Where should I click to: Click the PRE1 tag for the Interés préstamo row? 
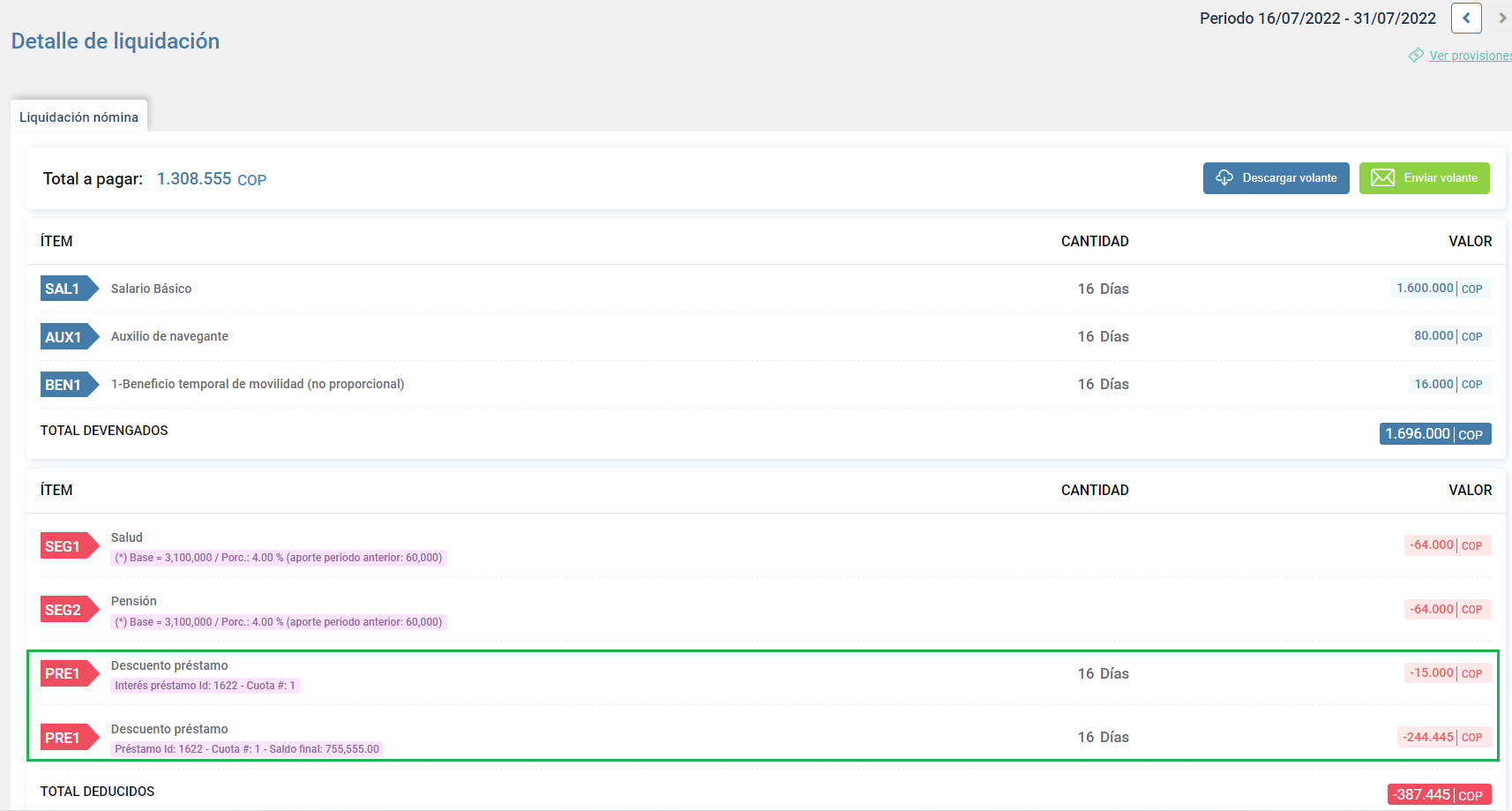click(70, 673)
